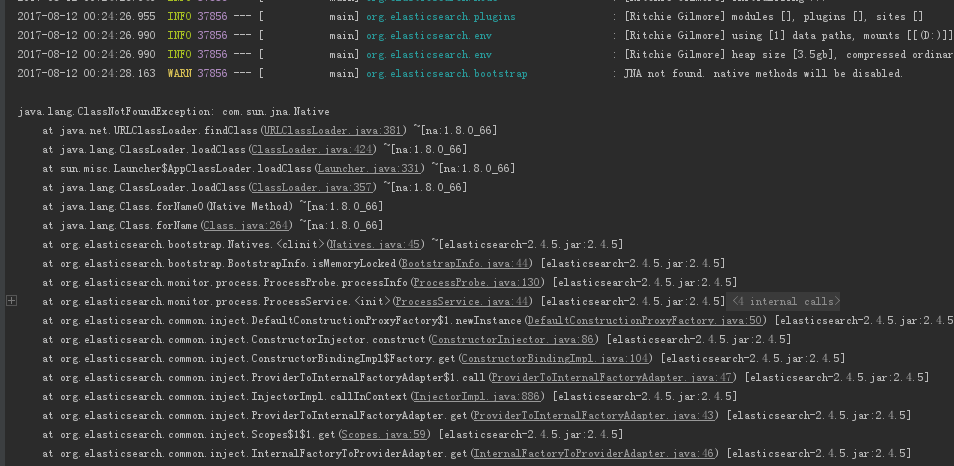954x466 pixels.
Task: Open ClassLoader.java:357 link
Action: (314, 187)
